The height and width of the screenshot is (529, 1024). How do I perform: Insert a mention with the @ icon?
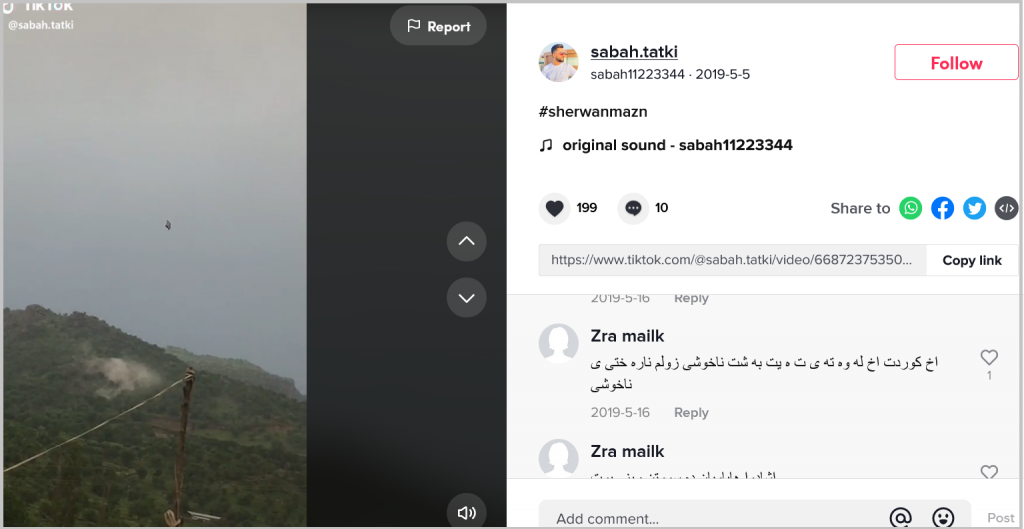(901, 518)
